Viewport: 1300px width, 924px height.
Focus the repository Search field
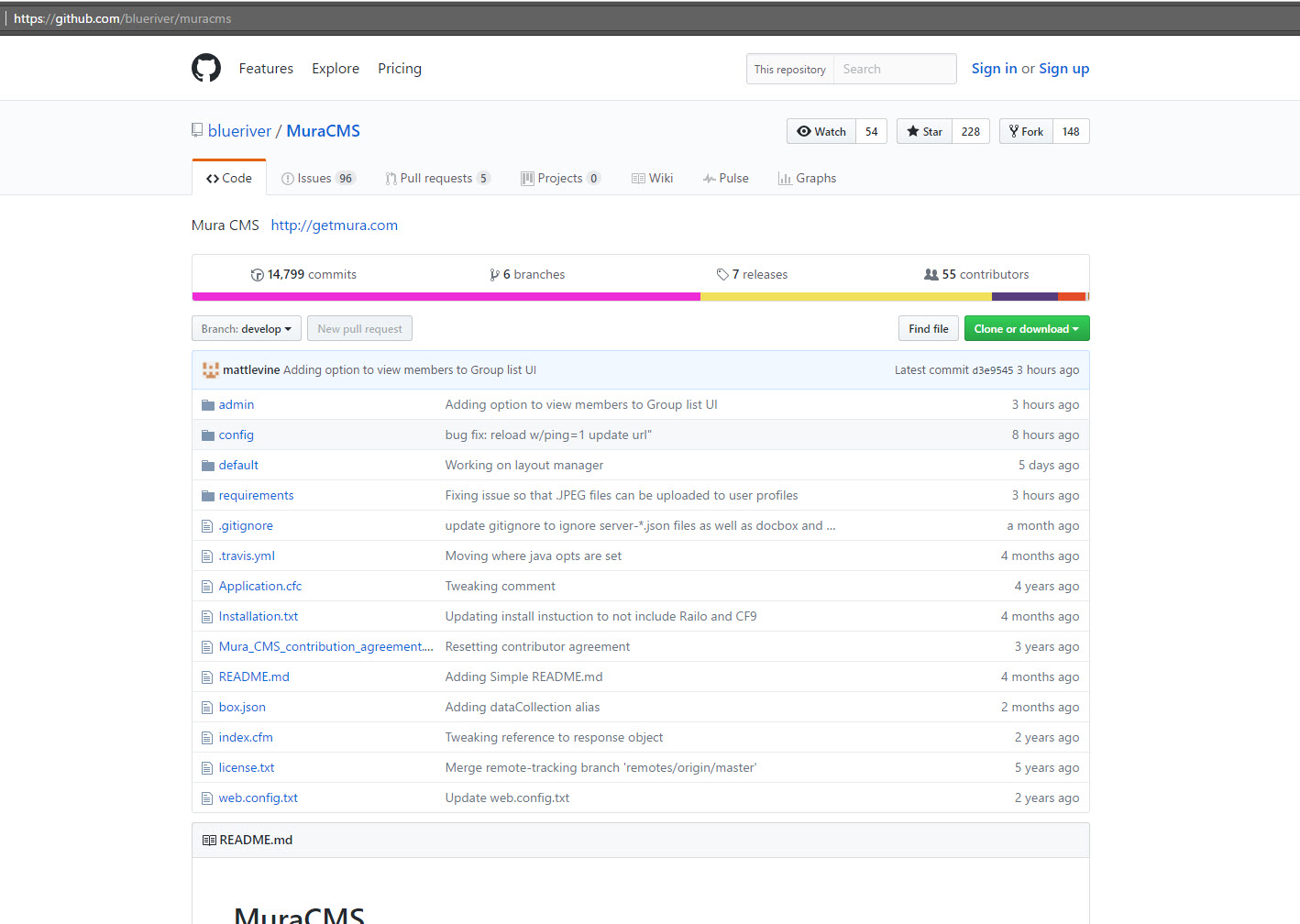point(895,69)
